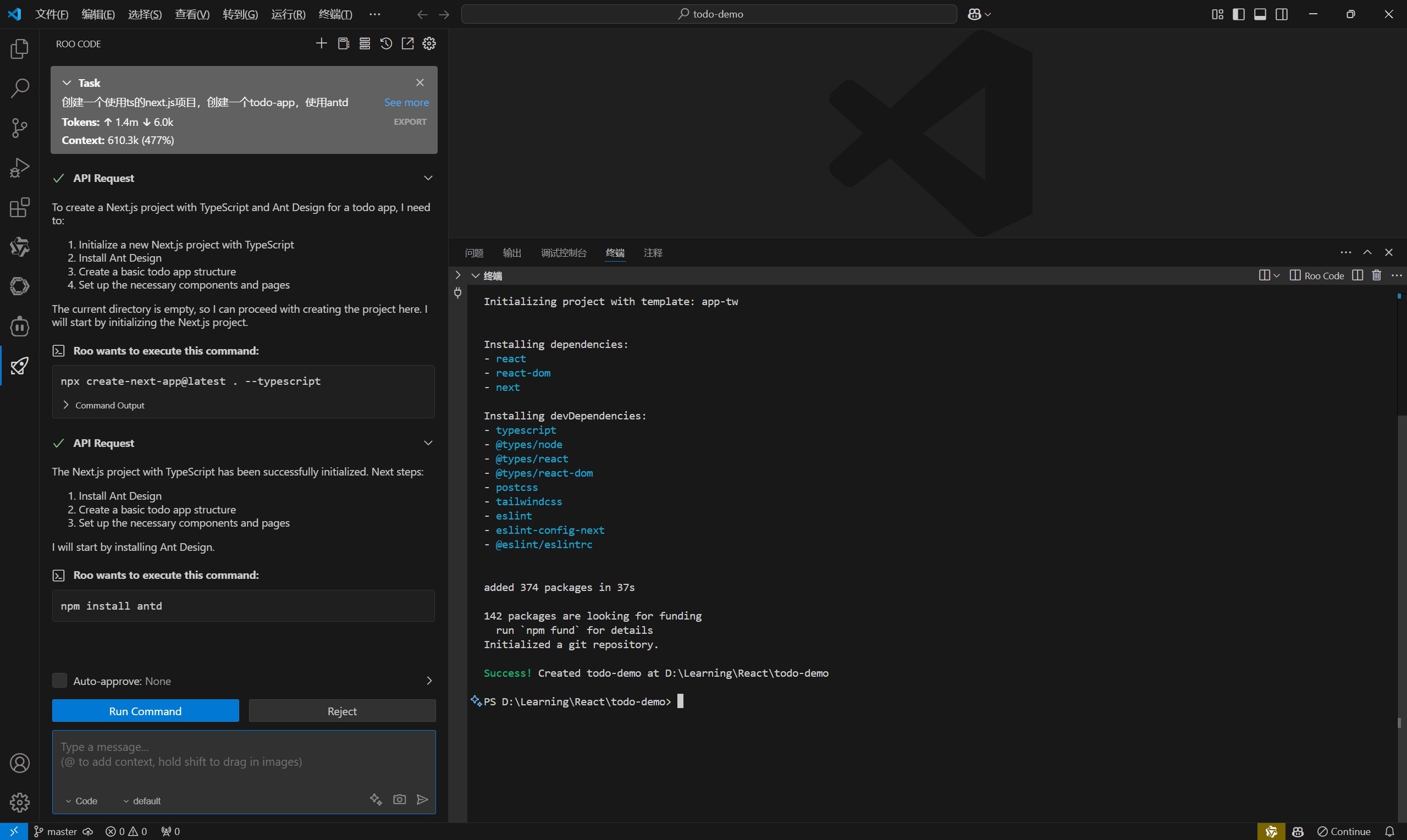Screen dimensions: 1407x840
Task: Toggle primary side bar layout button
Action: [1238, 14]
